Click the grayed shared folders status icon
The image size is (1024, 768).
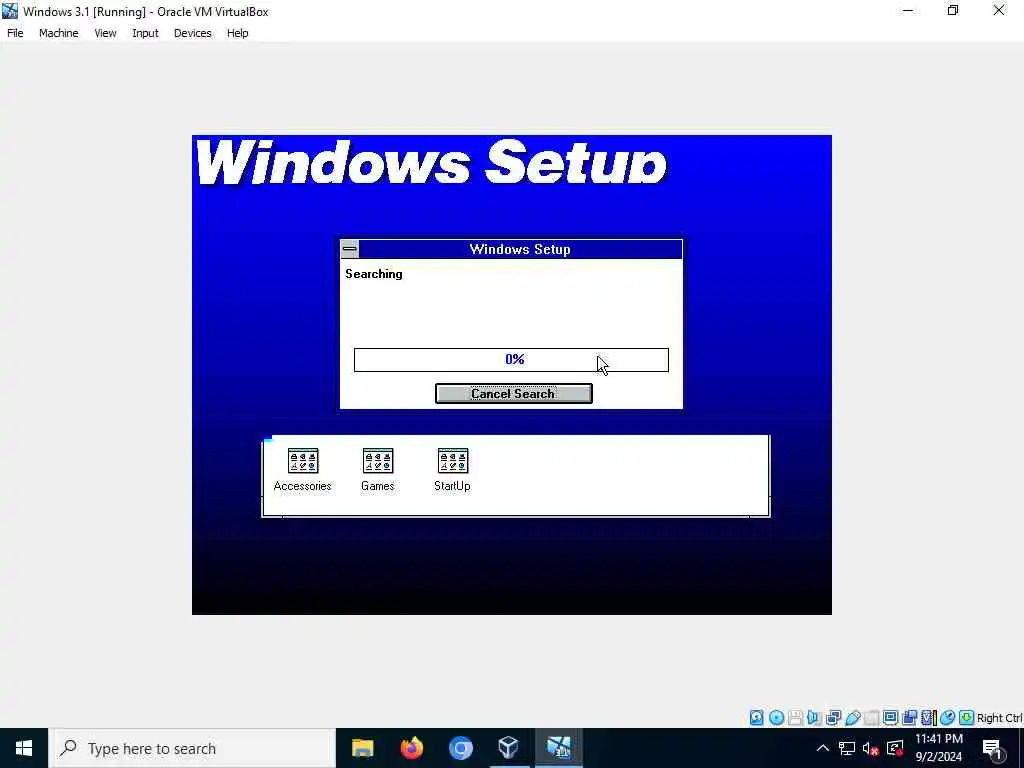[x=871, y=718]
